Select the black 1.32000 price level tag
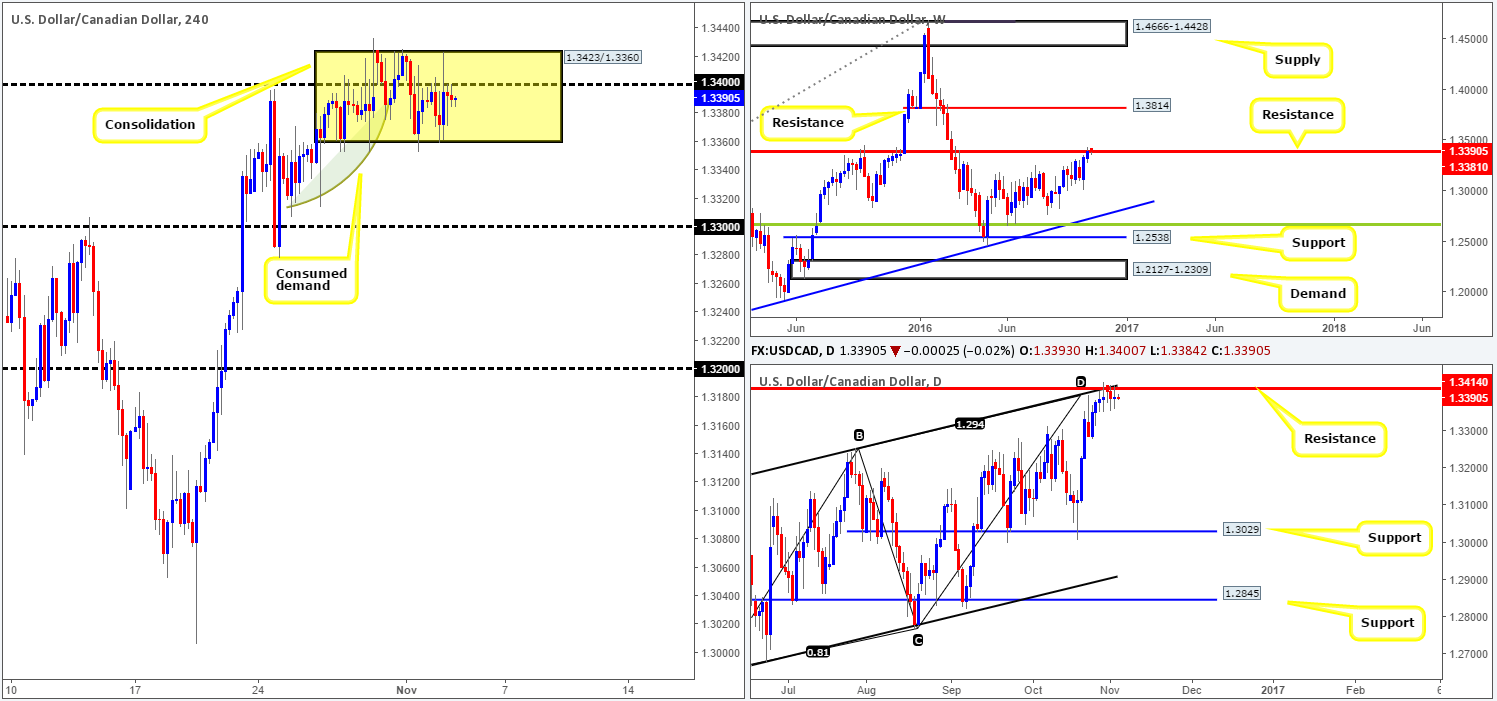 coord(718,369)
